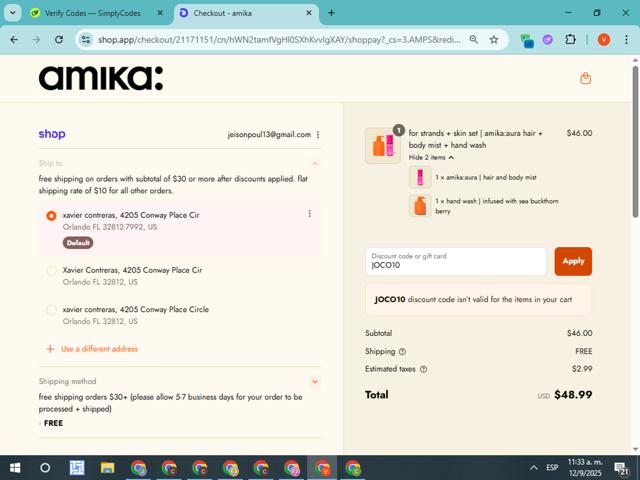The width and height of the screenshot is (640, 480).
Task: Open Chrome extensions puzzle icon
Action: [570, 40]
